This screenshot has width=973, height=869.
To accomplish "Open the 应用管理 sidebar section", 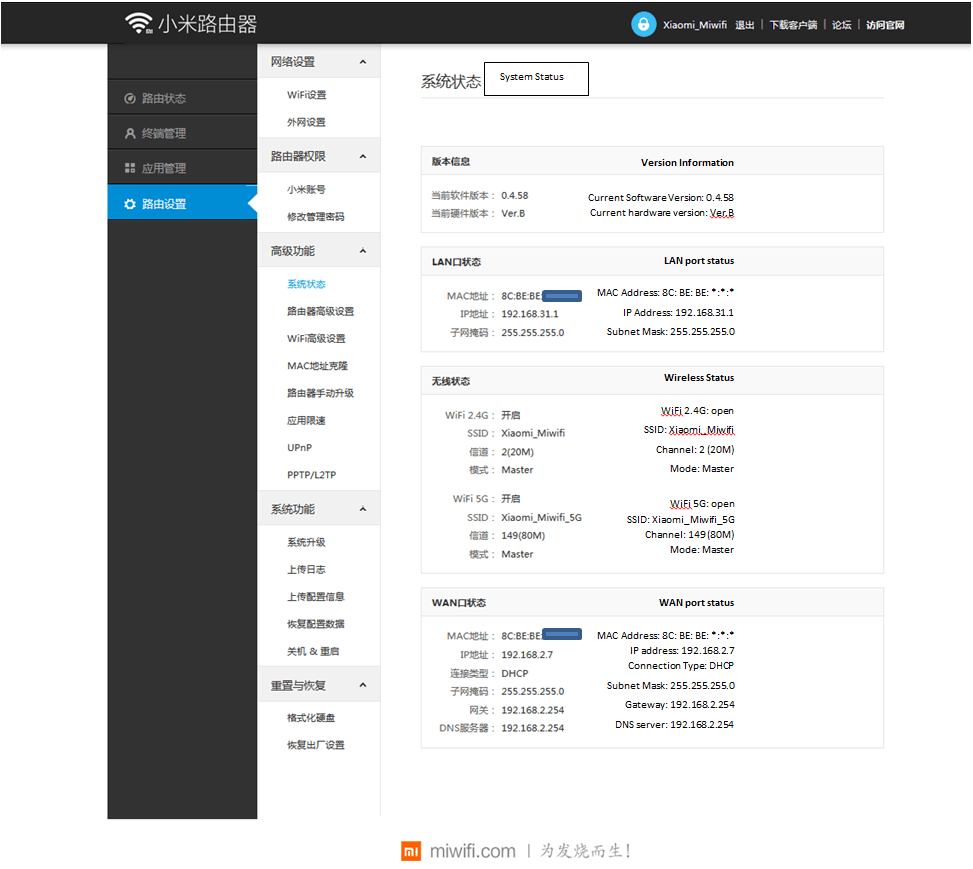I will [182, 168].
